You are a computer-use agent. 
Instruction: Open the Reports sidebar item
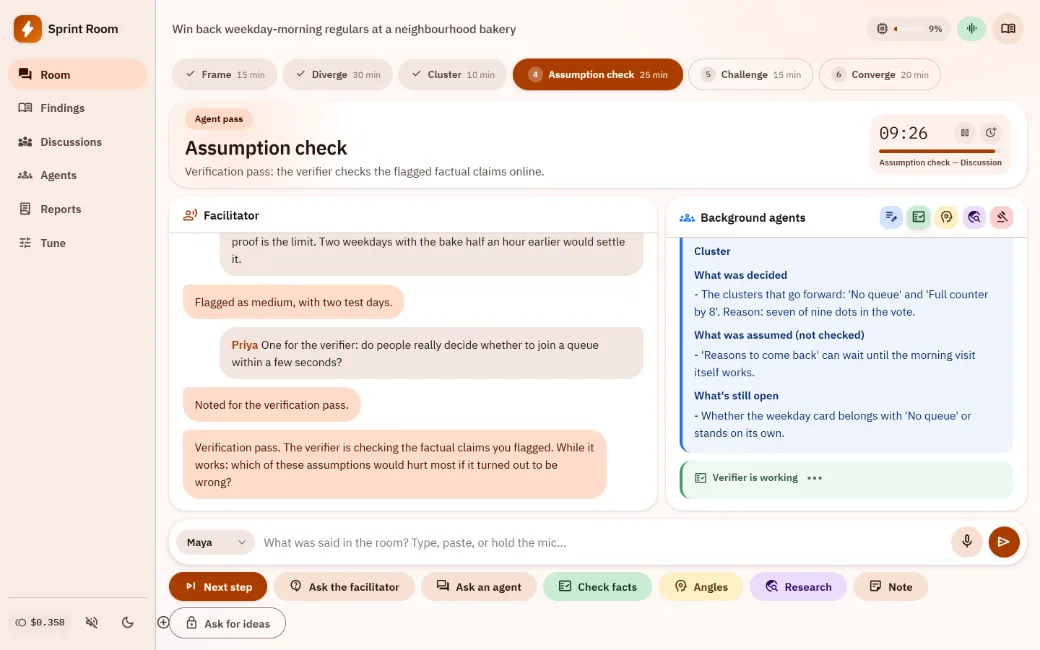click(x=78, y=209)
